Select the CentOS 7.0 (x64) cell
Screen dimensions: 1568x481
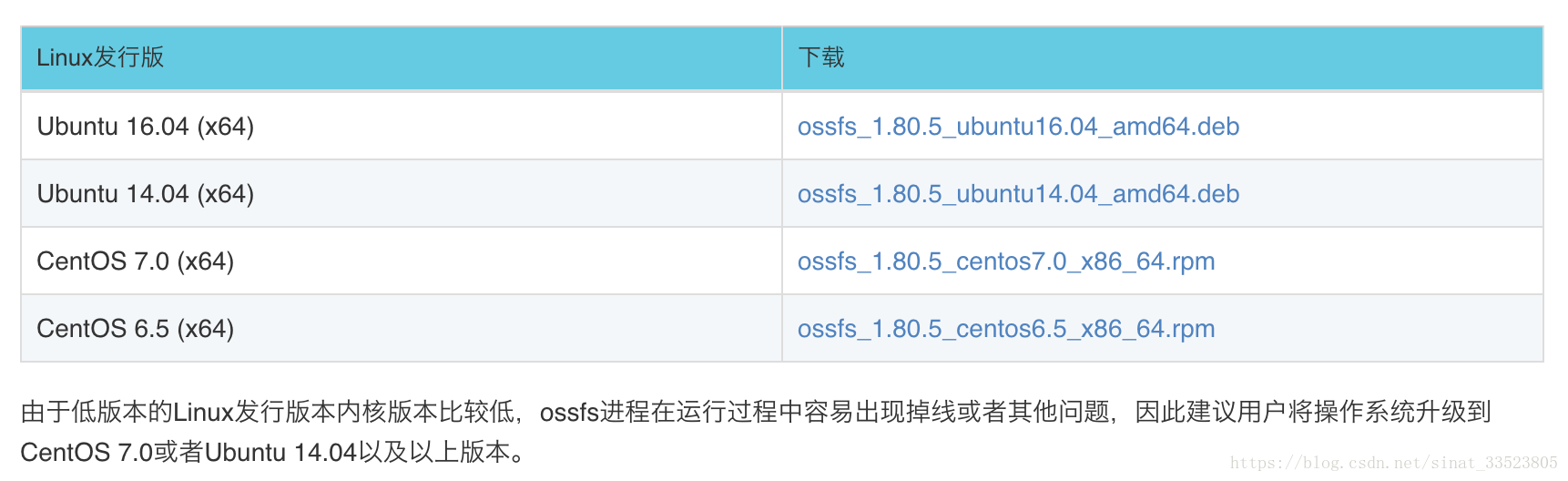[x=402, y=261]
